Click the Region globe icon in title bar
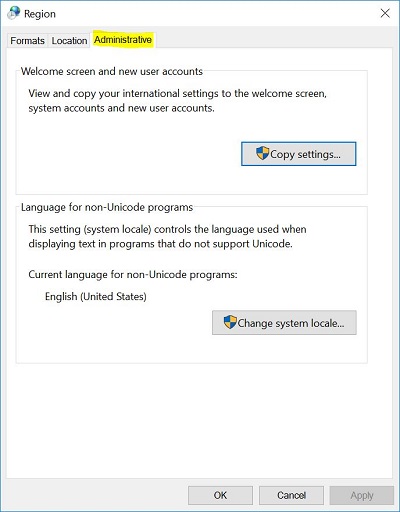The image size is (400, 512). pyautogui.click(x=13, y=13)
